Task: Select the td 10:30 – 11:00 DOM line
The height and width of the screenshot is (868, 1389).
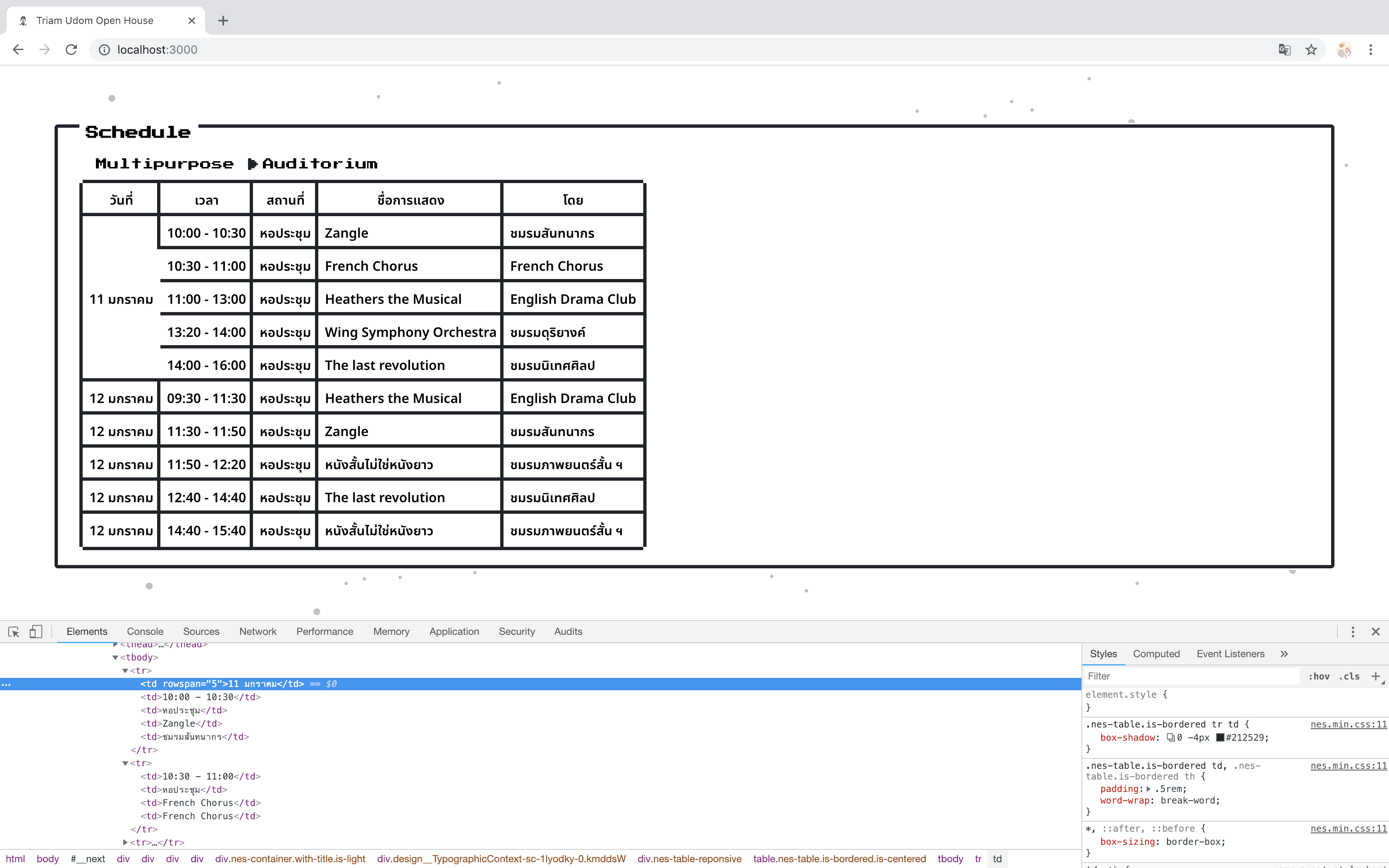Action: tap(200, 777)
